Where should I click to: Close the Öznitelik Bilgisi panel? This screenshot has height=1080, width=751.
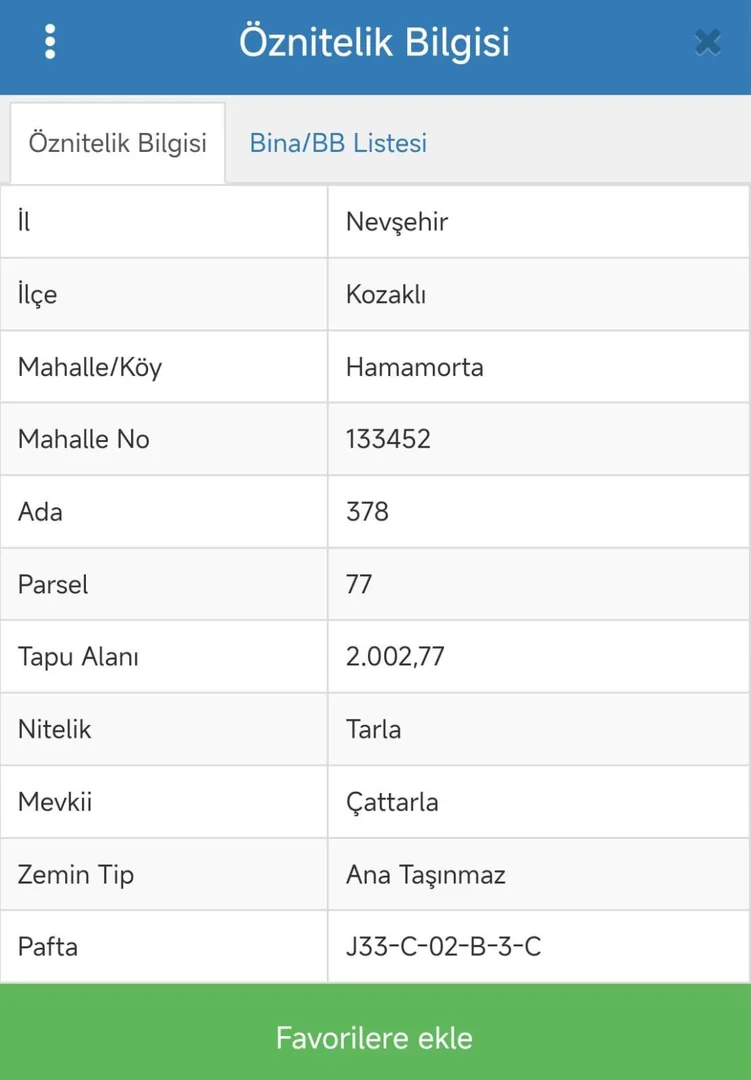[x=707, y=42]
